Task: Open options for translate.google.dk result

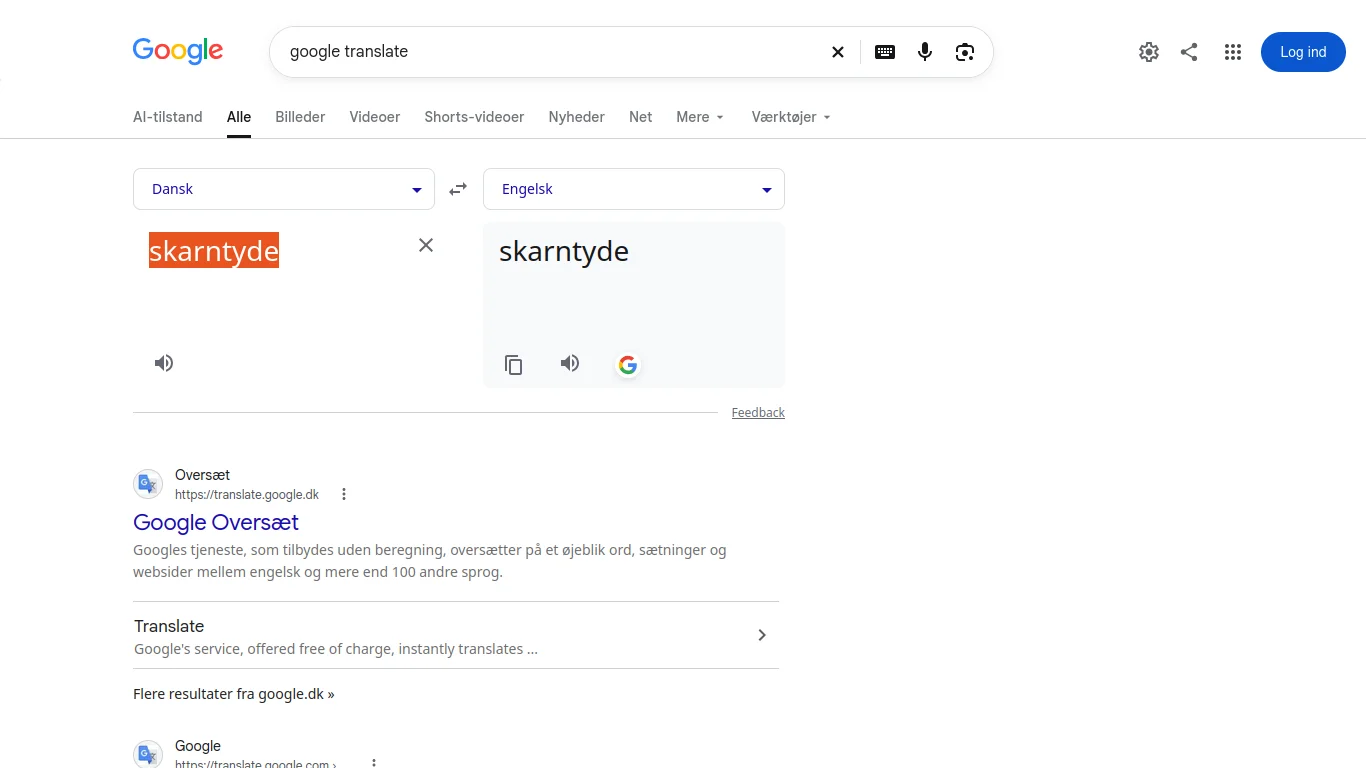Action: coord(344,494)
